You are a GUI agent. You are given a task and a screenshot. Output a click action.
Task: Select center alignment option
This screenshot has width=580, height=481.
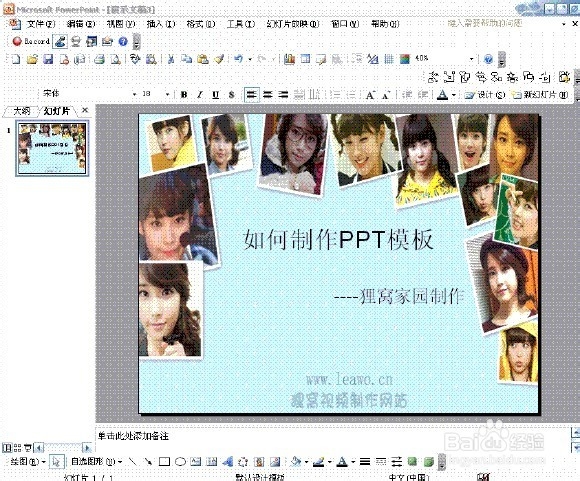coord(267,95)
